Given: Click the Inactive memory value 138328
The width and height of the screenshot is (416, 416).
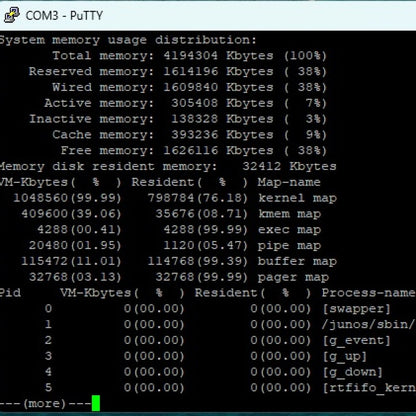Looking at the screenshot, I should pyautogui.click(x=194, y=119).
